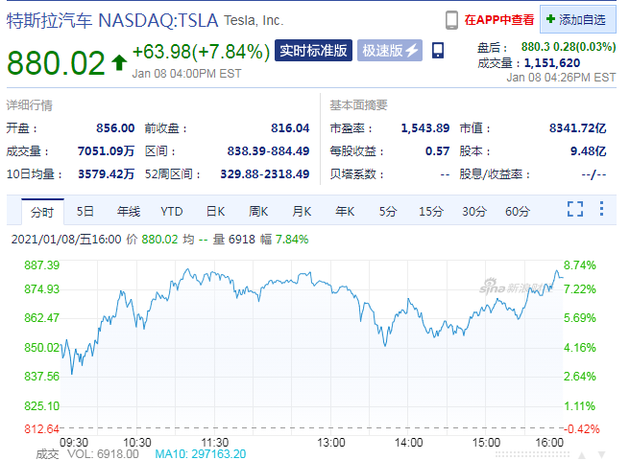Click the Tesla, Inc. company name

tap(254, 20)
